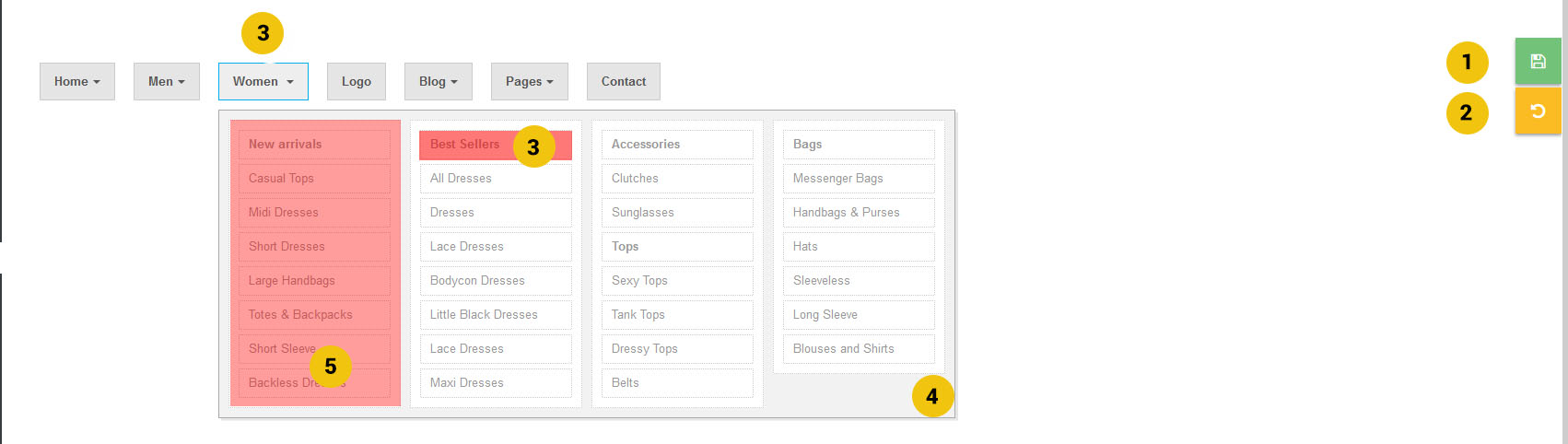
Task: Open the Women menu dropdown
Action: 263,81
